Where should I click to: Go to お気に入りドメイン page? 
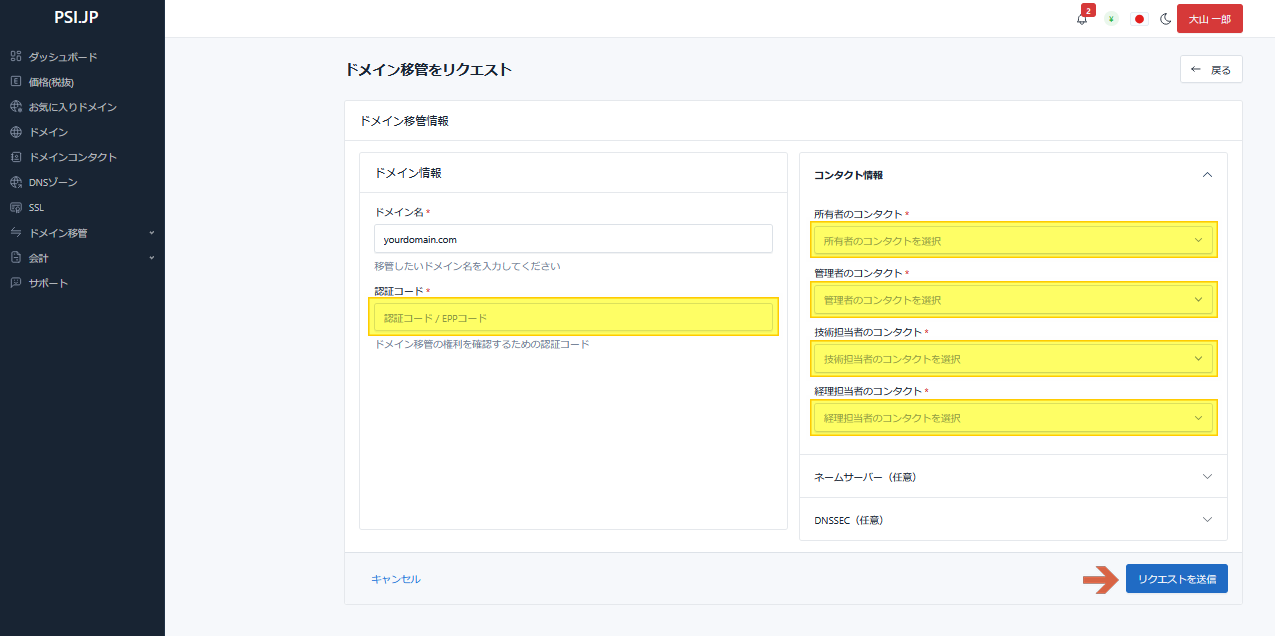[72, 107]
